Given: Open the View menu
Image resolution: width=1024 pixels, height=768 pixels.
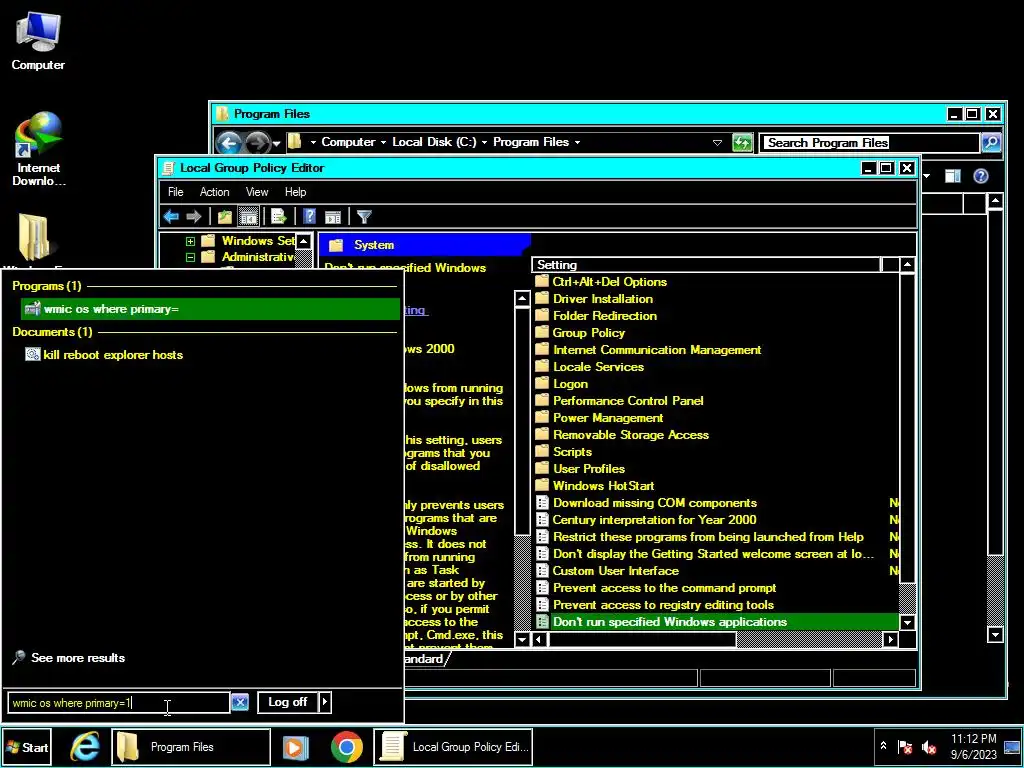Looking at the screenshot, I should click(x=257, y=192).
